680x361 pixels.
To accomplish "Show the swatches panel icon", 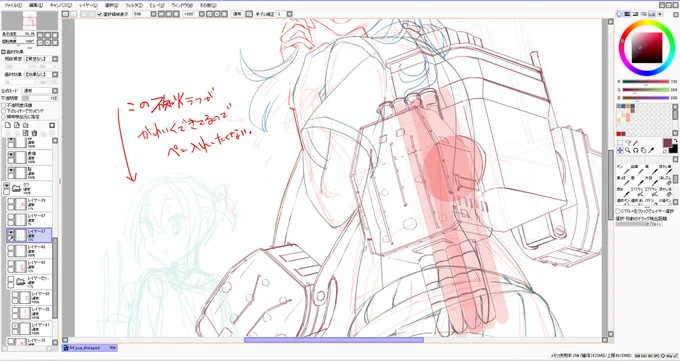I will point(651,14).
